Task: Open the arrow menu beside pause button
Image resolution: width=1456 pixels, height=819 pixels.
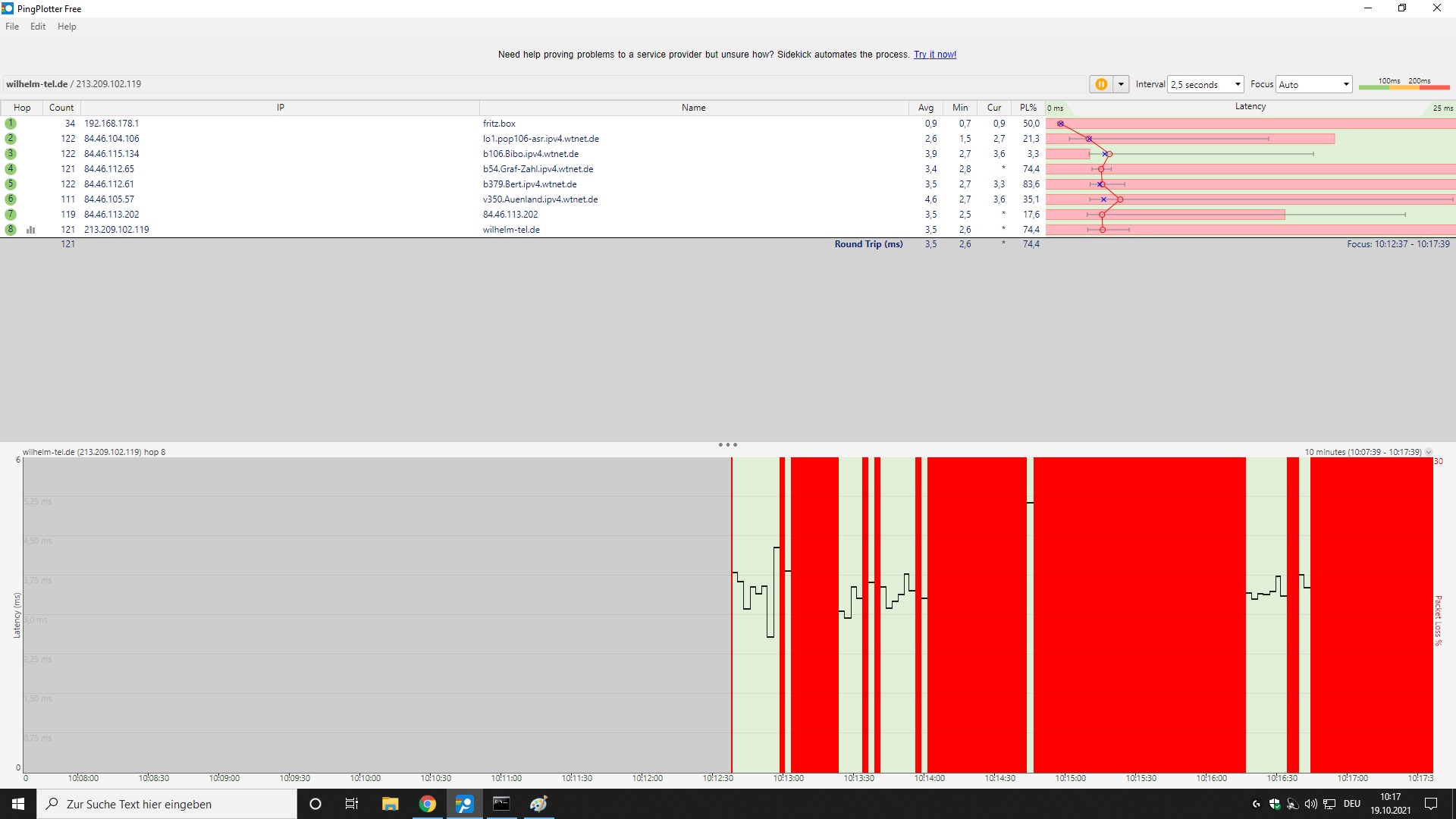Action: [x=1121, y=84]
